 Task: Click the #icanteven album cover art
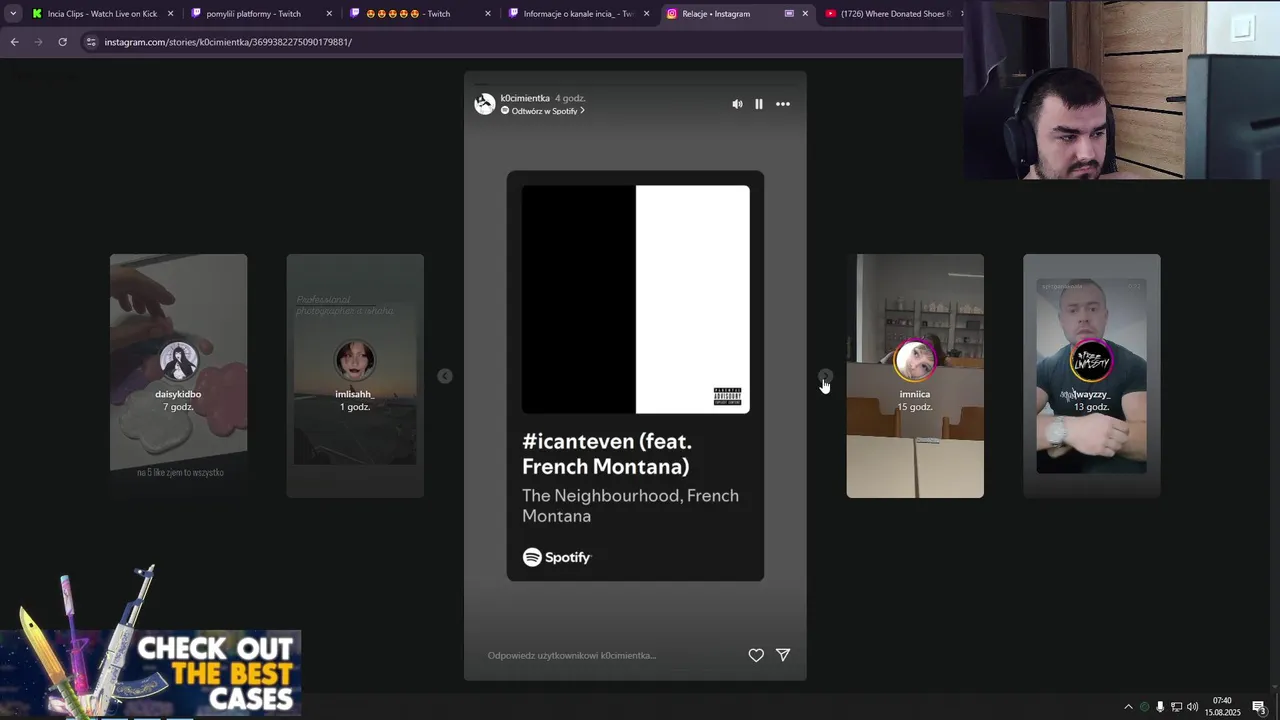[x=635, y=299]
